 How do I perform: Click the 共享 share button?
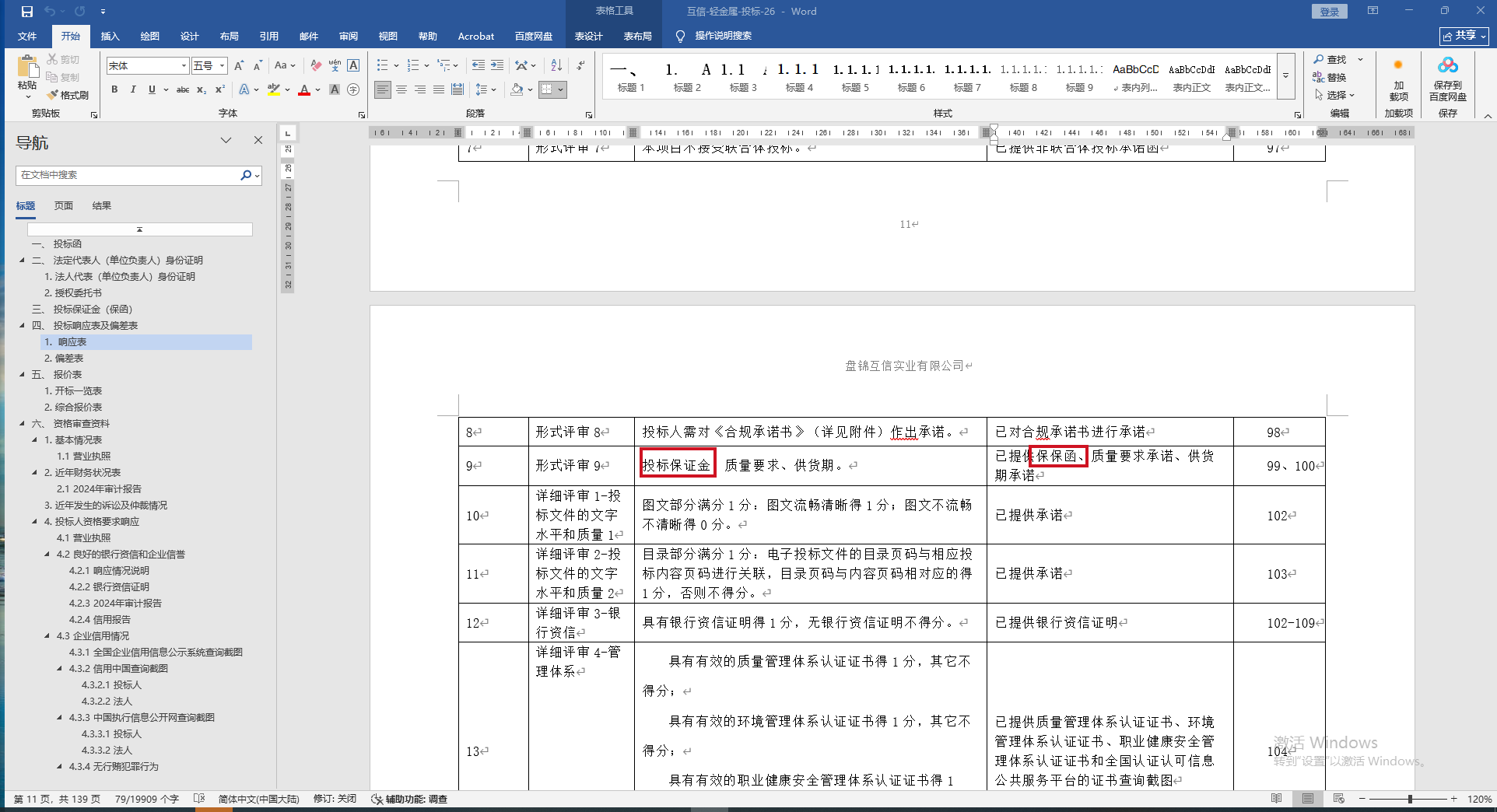pyautogui.click(x=1464, y=36)
